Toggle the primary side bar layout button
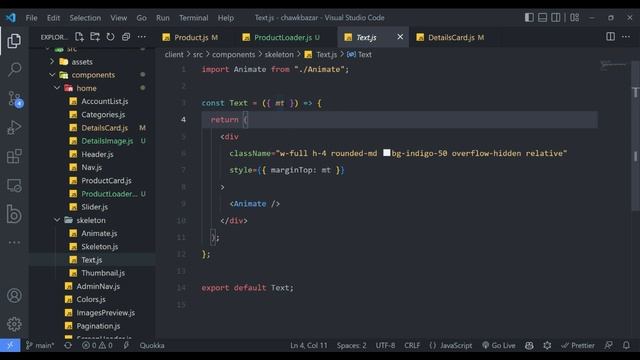 tap(529, 18)
